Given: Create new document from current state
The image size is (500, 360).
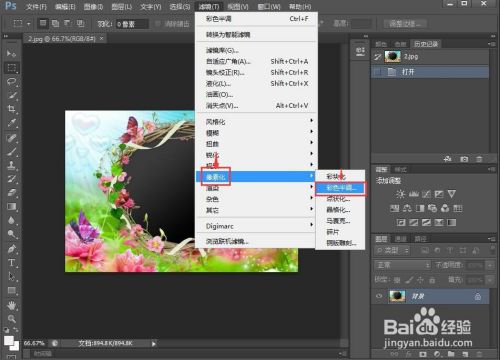Looking at the screenshot, I should [448, 159].
